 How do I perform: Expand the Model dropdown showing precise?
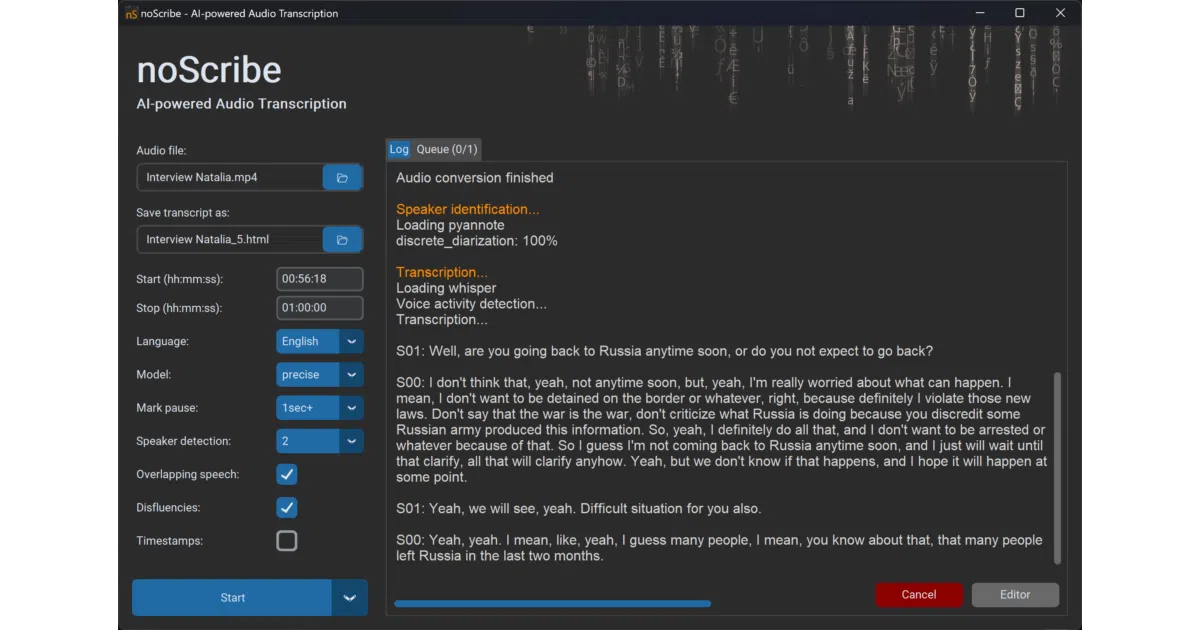click(320, 375)
